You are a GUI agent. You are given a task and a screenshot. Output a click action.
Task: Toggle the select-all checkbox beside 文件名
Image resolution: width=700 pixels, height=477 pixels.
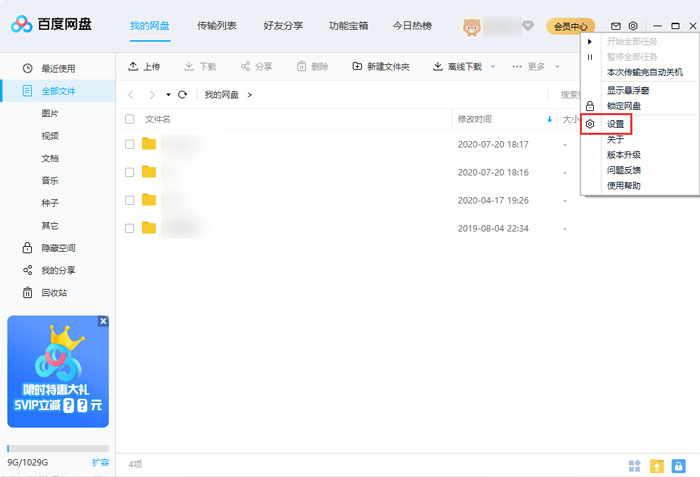[129, 119]
